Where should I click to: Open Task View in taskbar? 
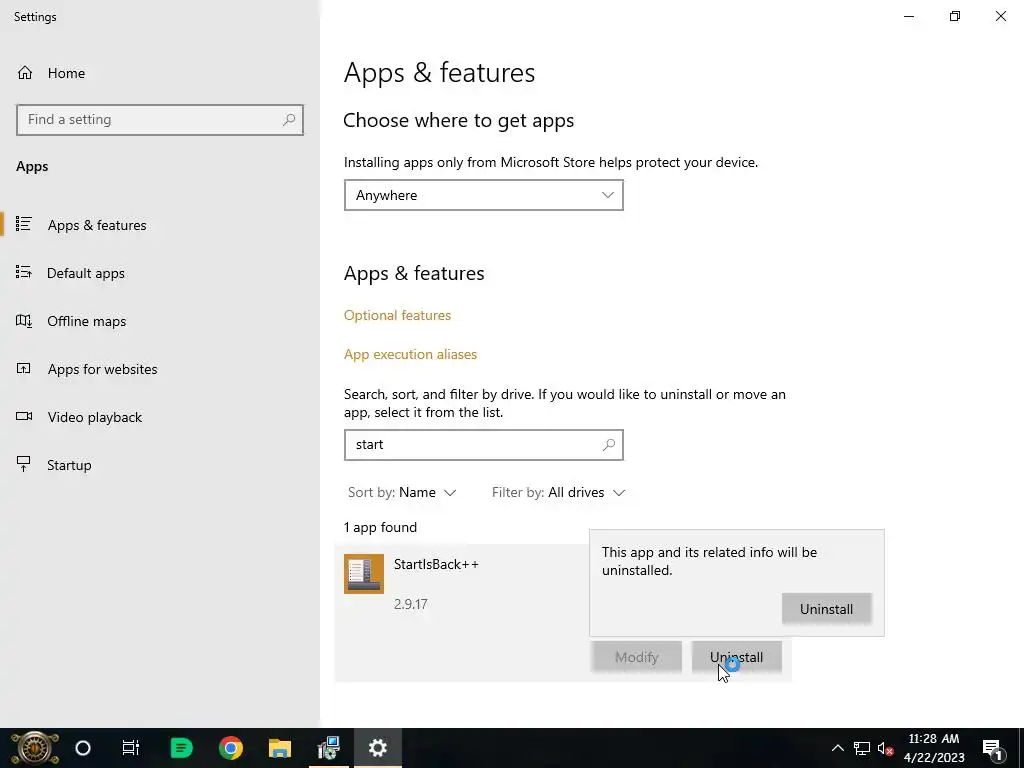(x=131, y=748)
